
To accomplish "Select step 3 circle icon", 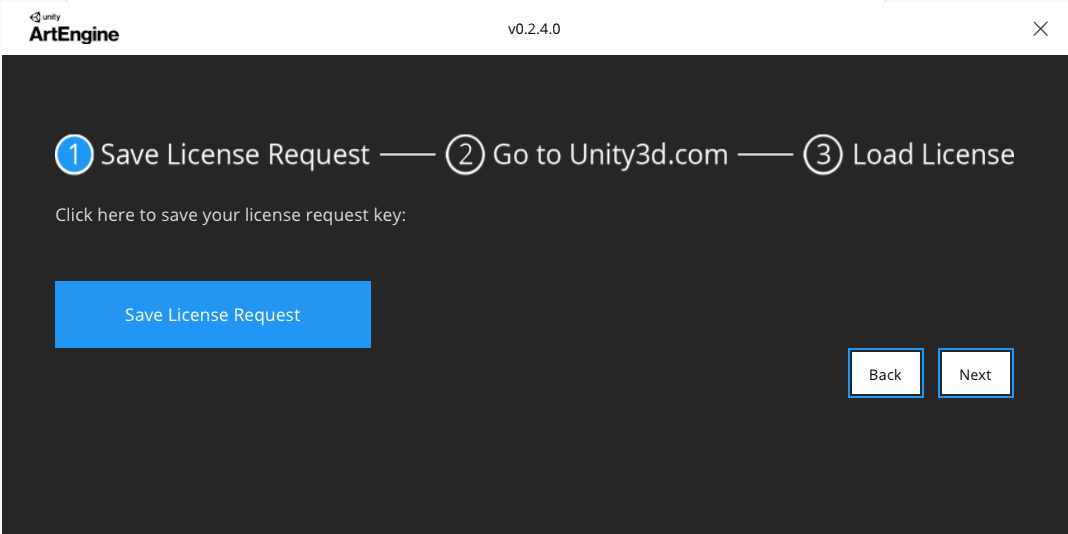I will click(823, 155).
